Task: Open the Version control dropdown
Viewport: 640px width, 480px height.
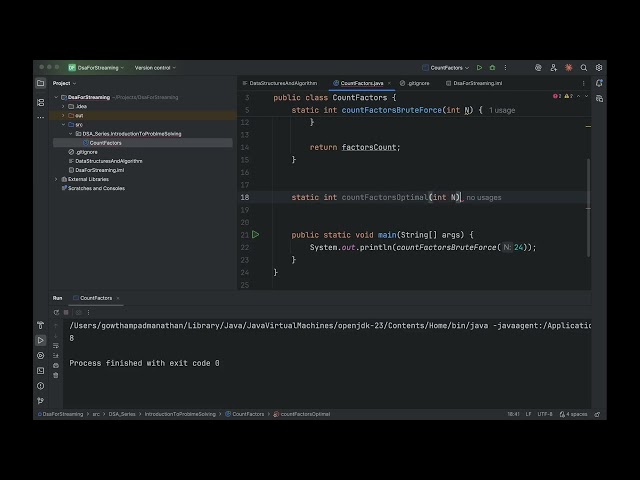Action: pyautogui.click(x=155, y=68)
